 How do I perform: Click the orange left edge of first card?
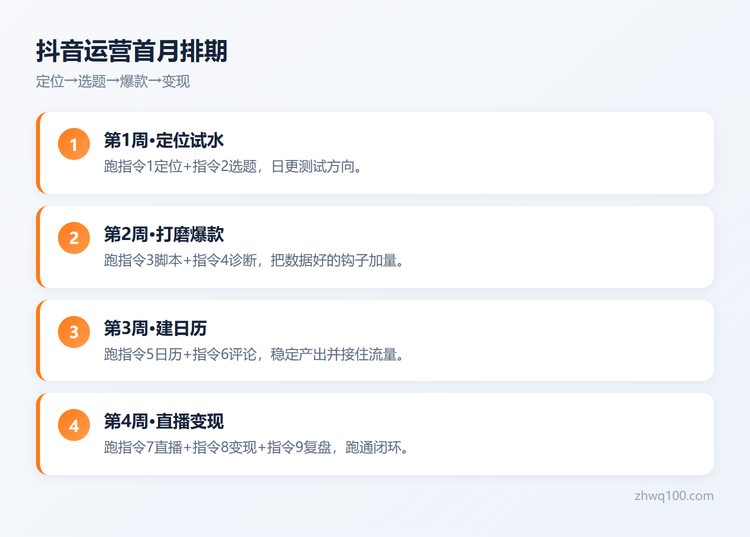point(39,153)
